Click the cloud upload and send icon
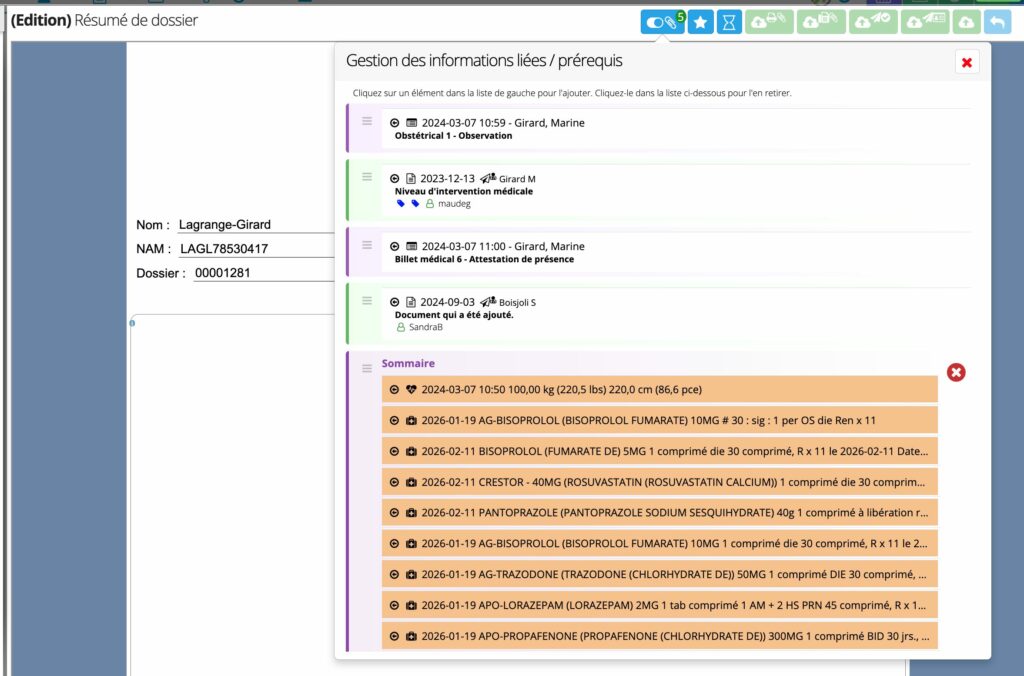Screen dimensions: 1024x676 (873, 23)
